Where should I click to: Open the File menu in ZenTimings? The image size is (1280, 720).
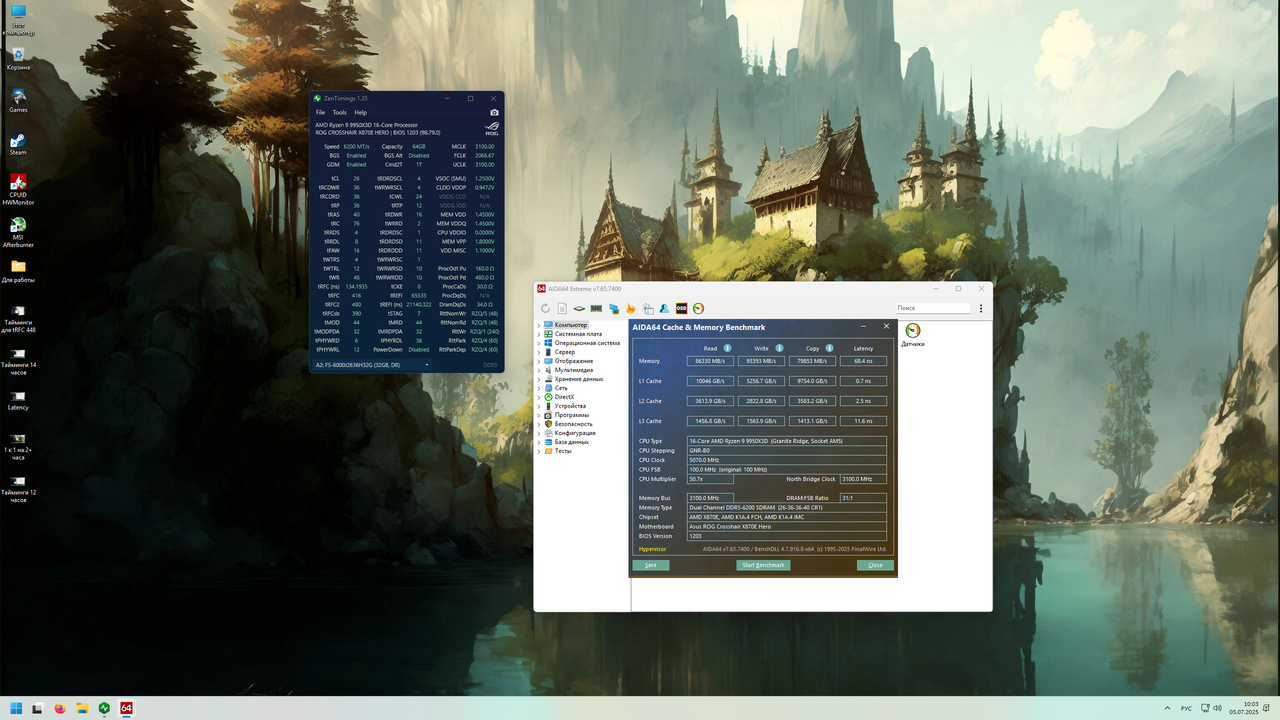pyautogui.click(x=320, y=112)
